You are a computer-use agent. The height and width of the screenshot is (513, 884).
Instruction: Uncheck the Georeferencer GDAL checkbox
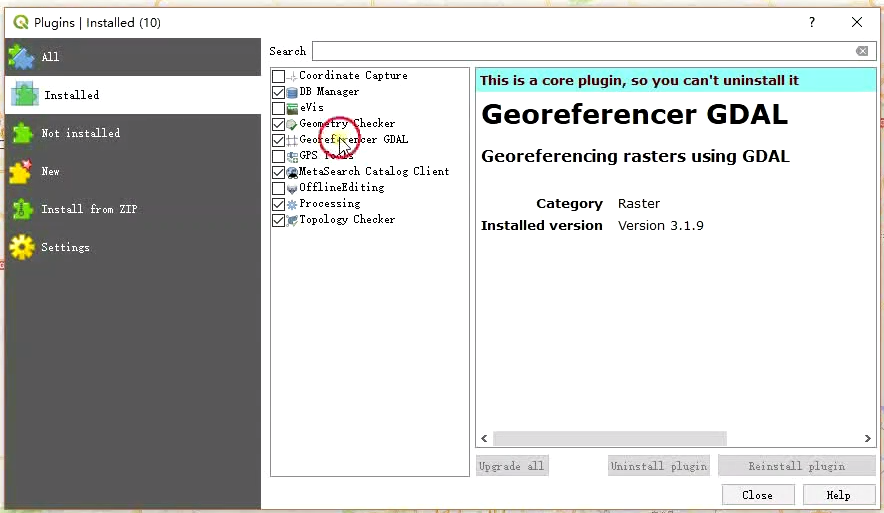[279, 140]
